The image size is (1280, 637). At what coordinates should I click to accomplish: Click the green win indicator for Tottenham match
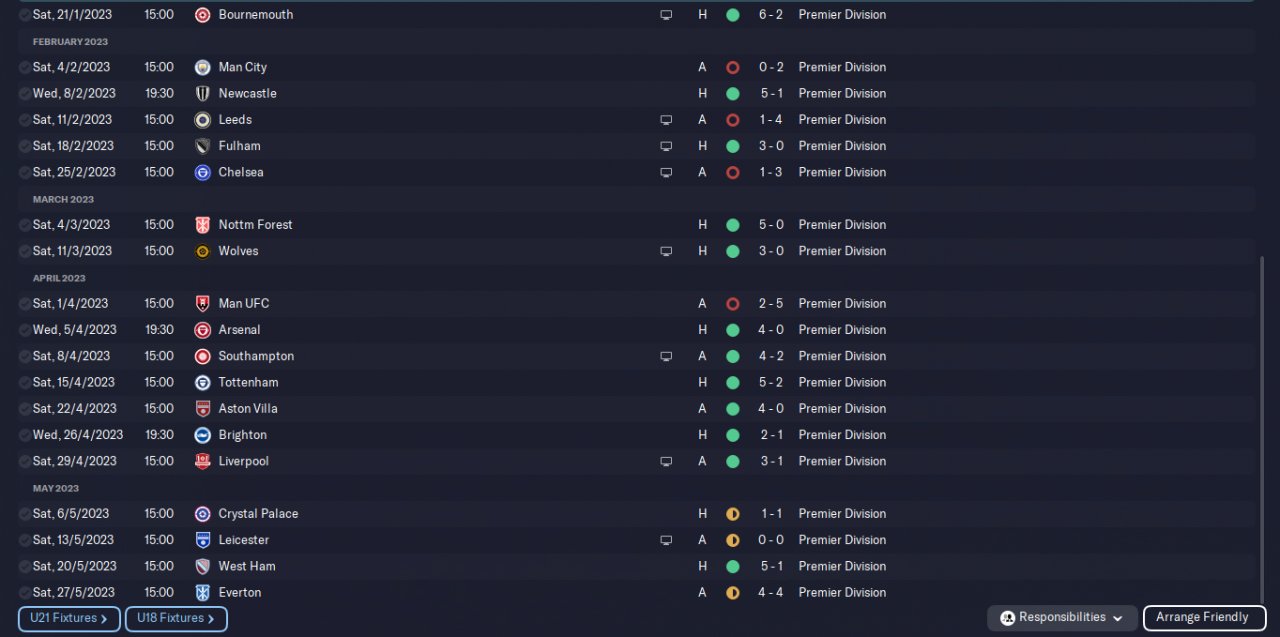point(732,382)
